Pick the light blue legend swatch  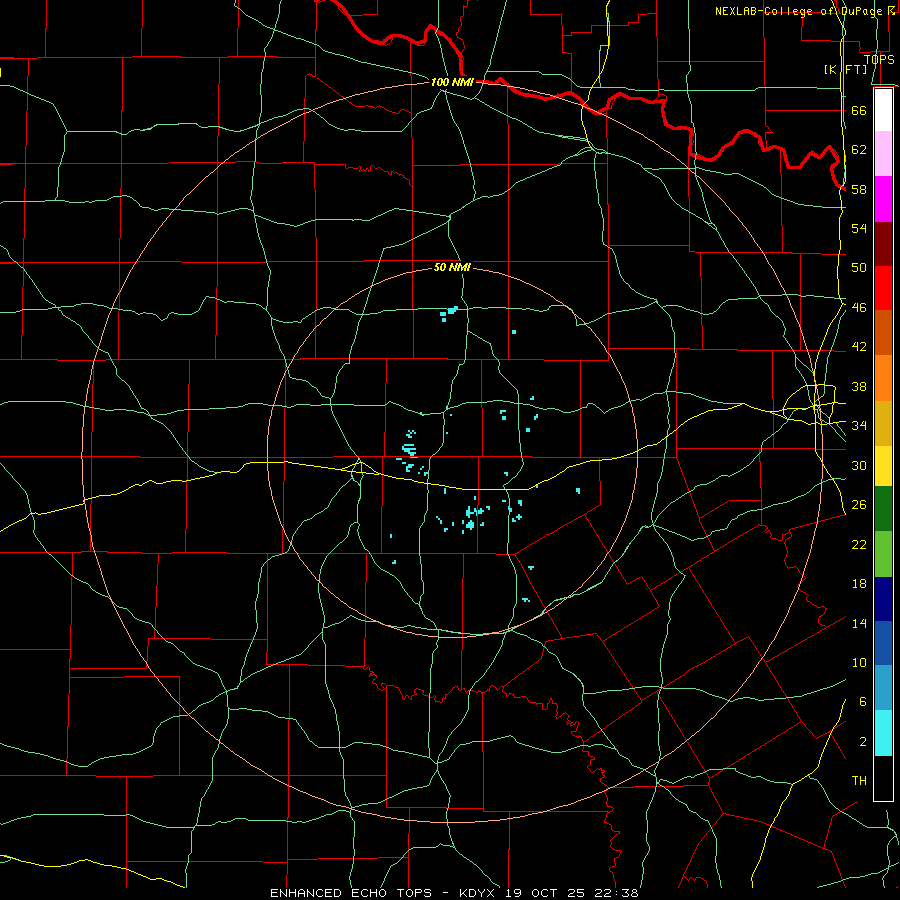(883, 688)
